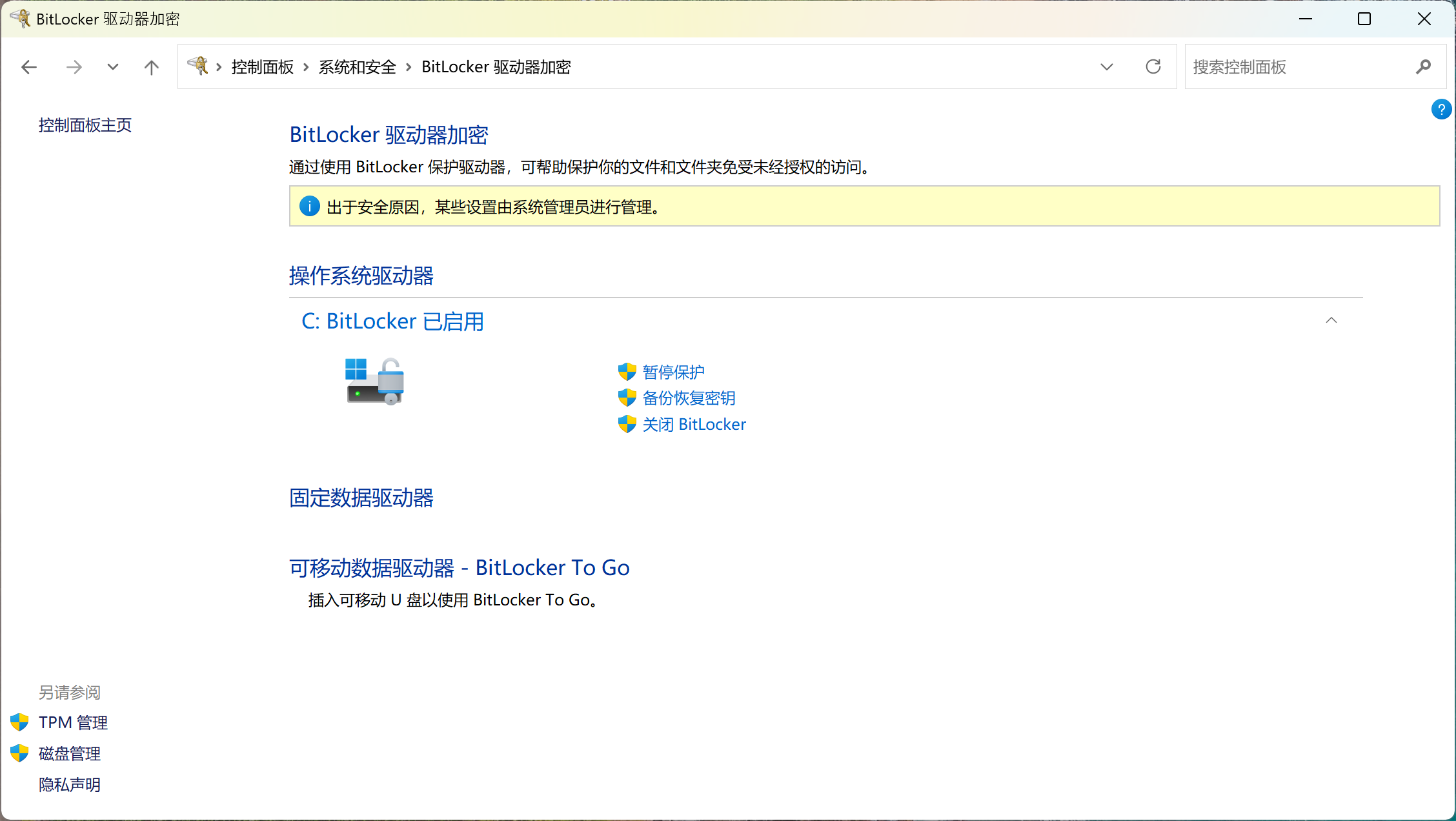Open TPM 管理 from sidebar
Screen dimensions: 1456x821
coord(73,722)
